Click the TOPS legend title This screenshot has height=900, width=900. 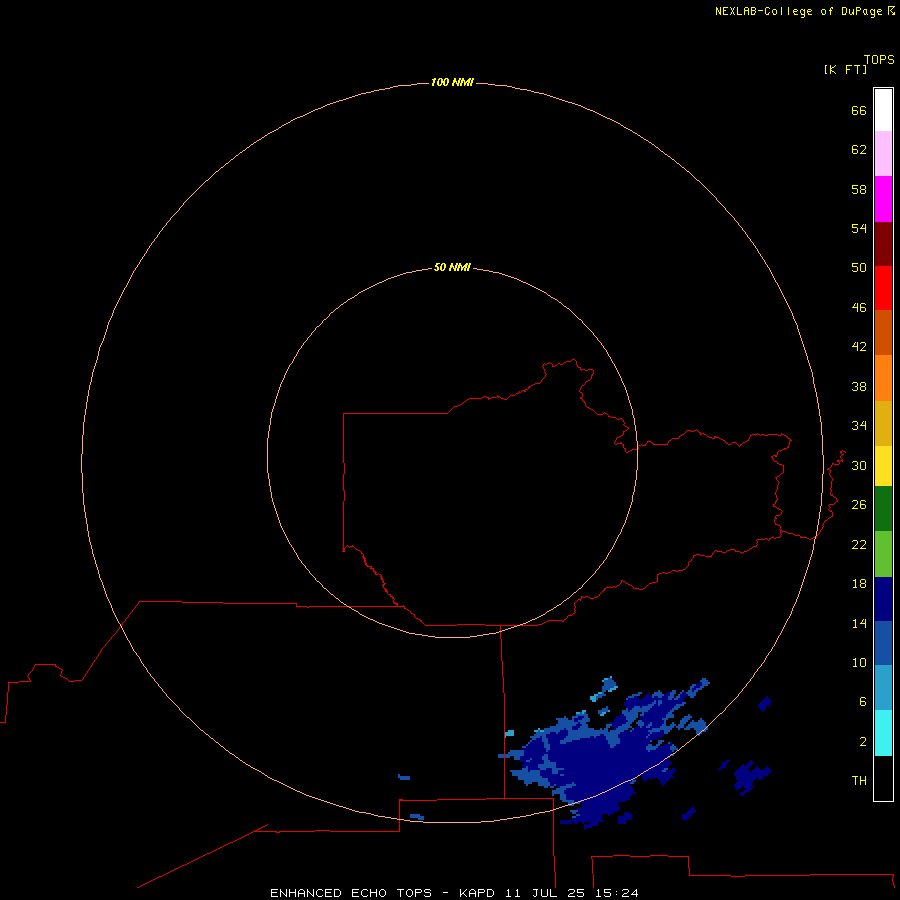coord(879,60)
